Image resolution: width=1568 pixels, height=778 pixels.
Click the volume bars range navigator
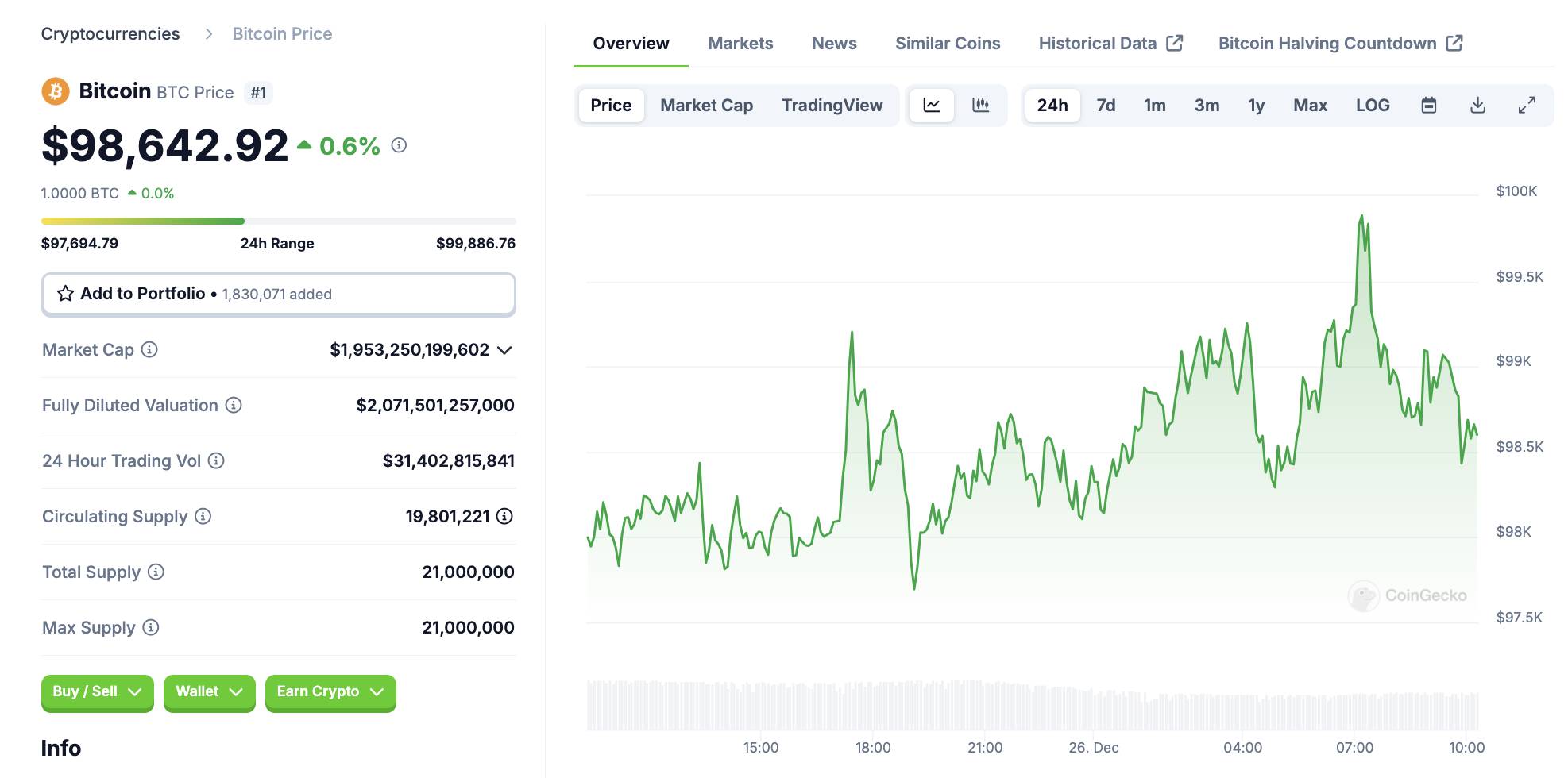click(1032, 705)
